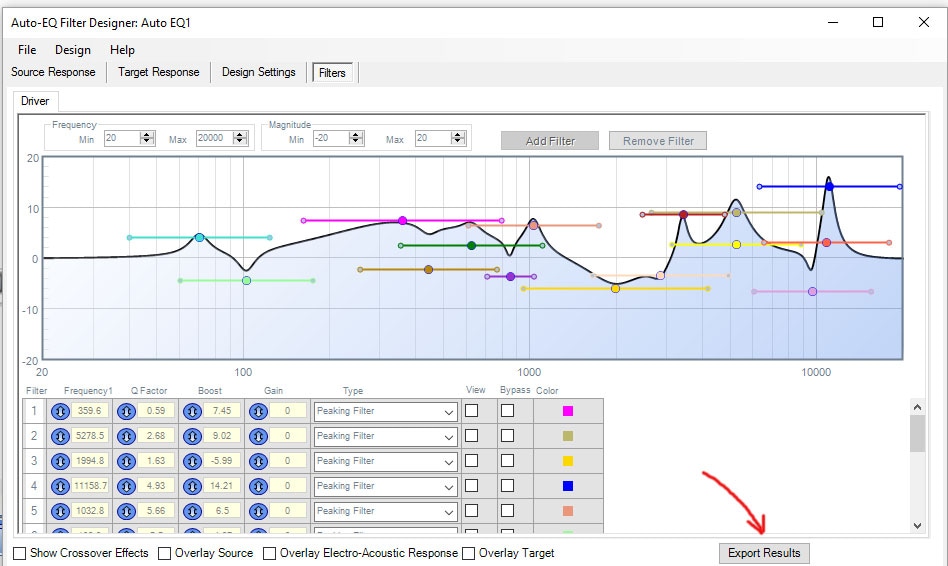The image size is (948, 566).
Task: Click Gain adjust icon for filter 3
Action: 258,461
